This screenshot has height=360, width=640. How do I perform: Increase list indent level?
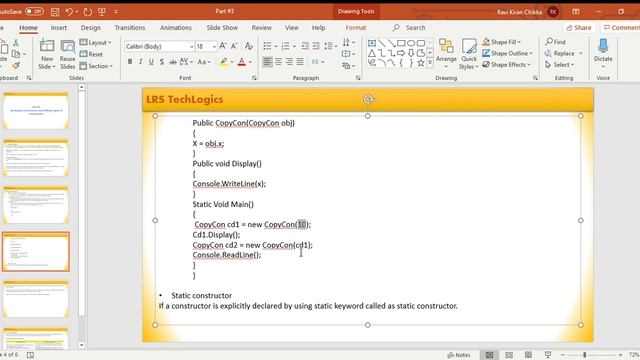316,46
